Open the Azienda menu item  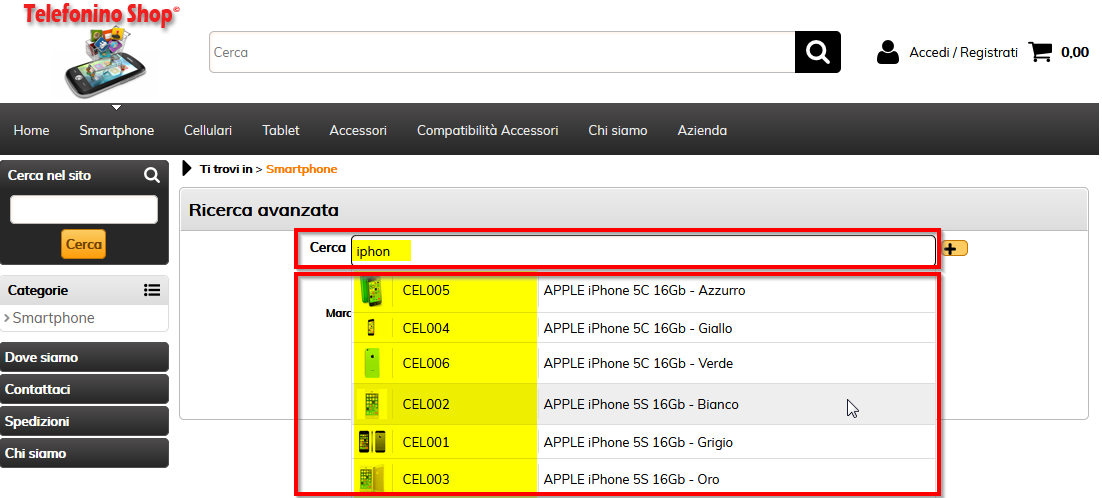(702, 130)
